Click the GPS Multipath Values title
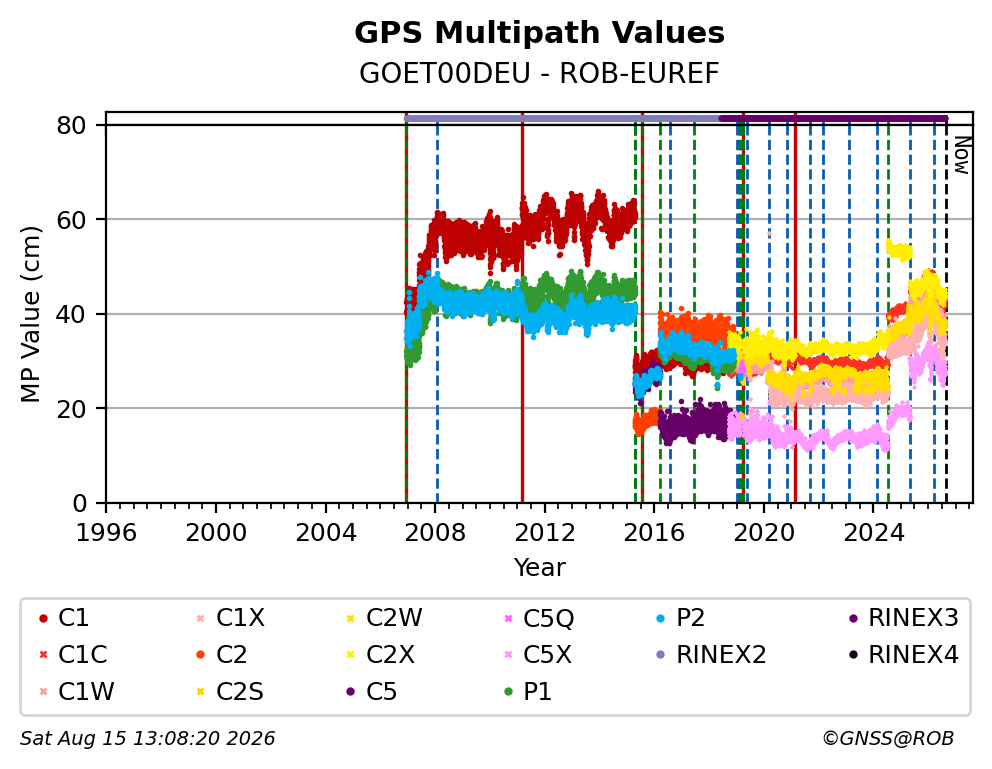Screen dimensions: 992x769 click(x=539, y=32)
